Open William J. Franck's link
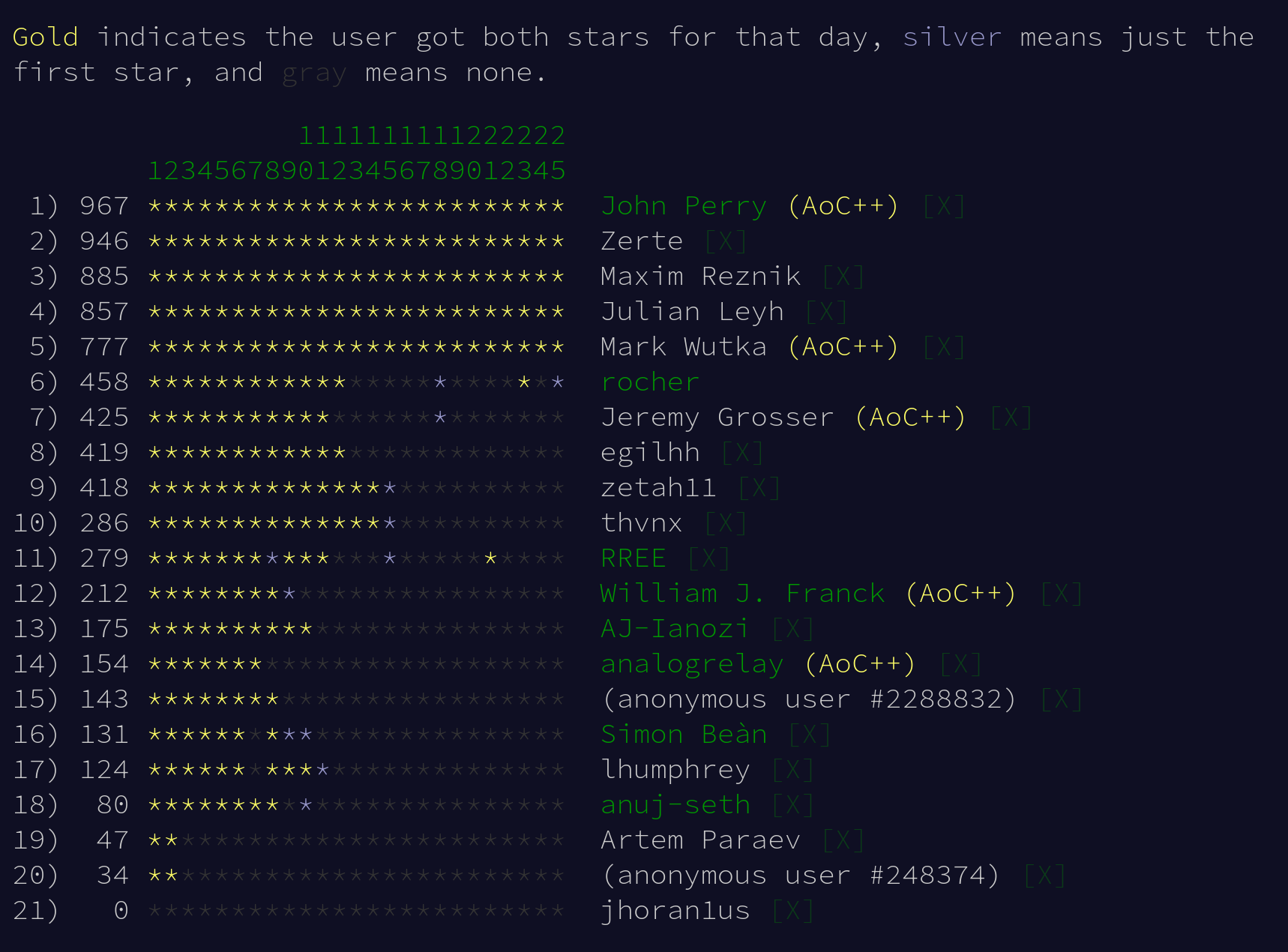Screen dimensions: 1288x952 pos(742,594)
